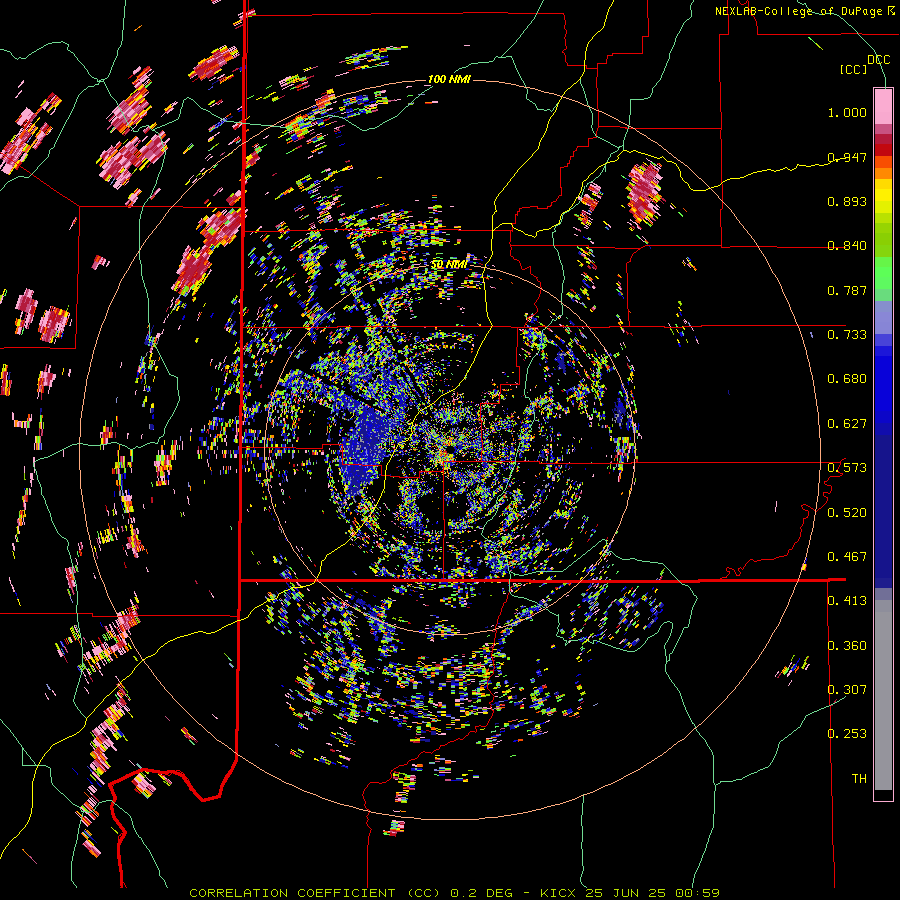Click the 0.680 legend value
This screenshot has height=900, width=900.
847,379
